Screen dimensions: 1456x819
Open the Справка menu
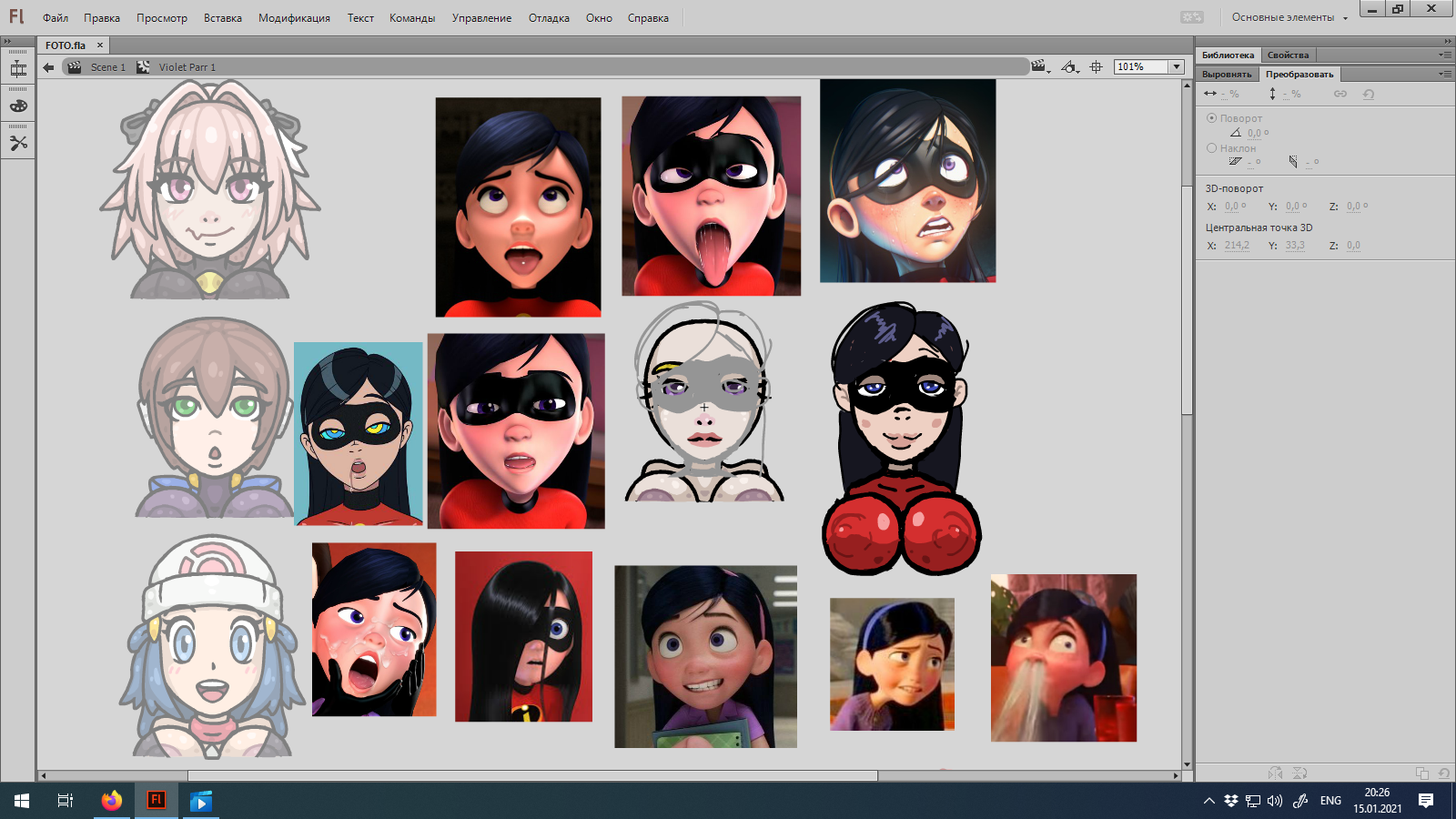648,18
